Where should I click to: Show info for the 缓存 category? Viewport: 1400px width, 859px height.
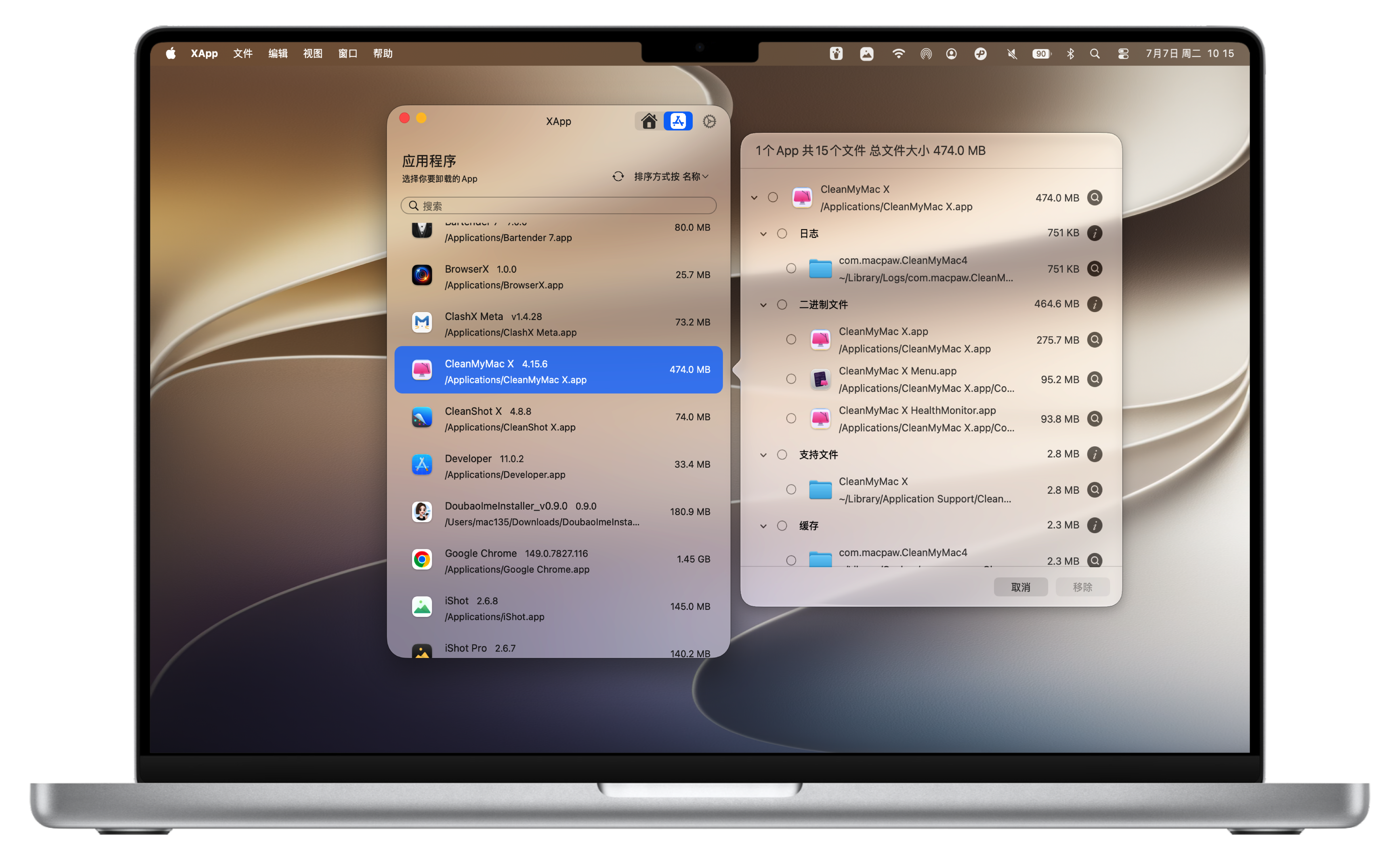point(1094,525)
